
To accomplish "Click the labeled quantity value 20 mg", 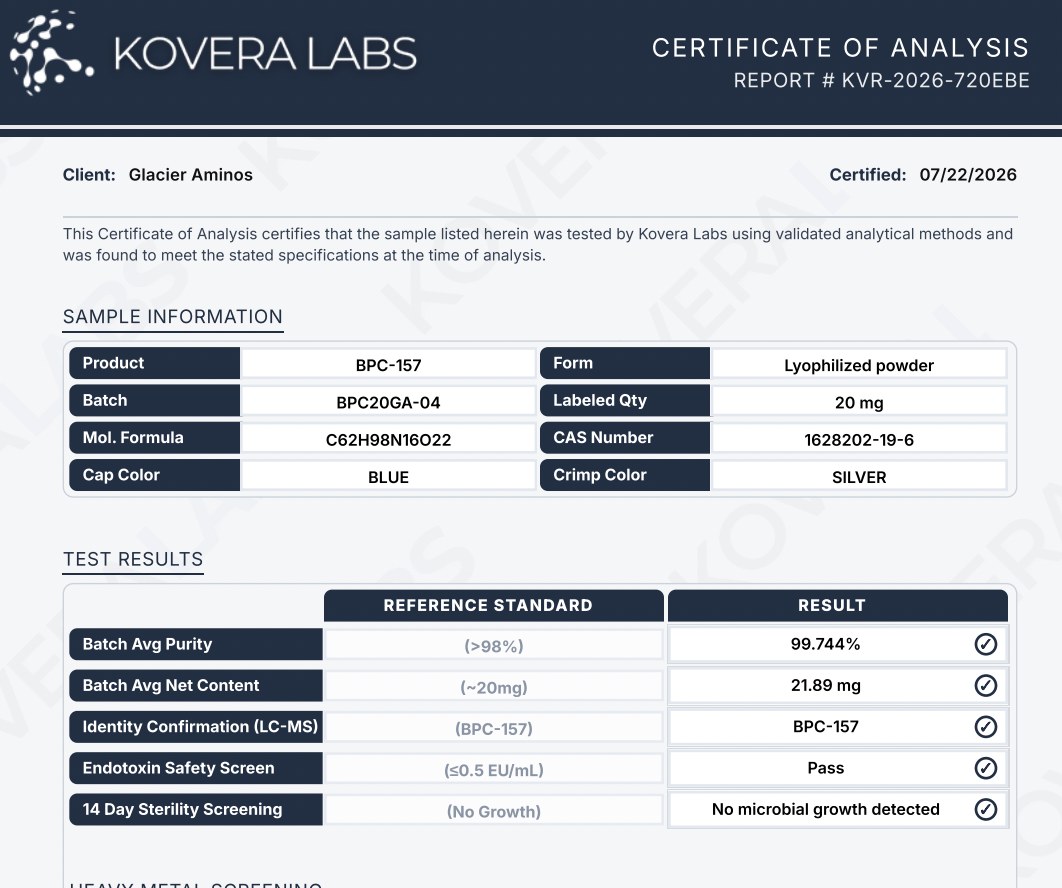I will point(859,402).
